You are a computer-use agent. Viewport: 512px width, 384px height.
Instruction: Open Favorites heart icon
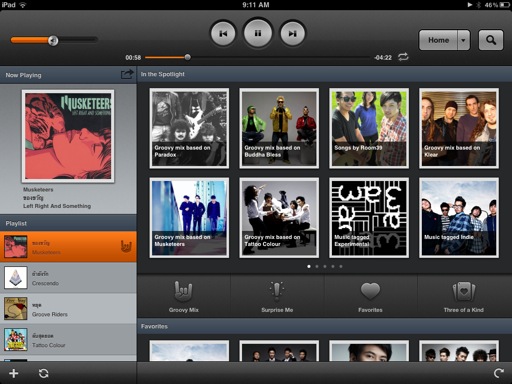[370, 291]
